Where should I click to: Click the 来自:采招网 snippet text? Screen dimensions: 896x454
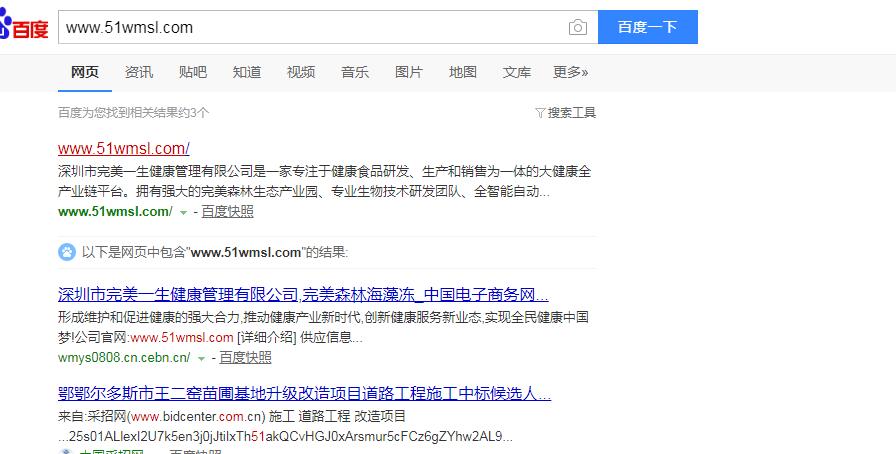click(231, 416)
